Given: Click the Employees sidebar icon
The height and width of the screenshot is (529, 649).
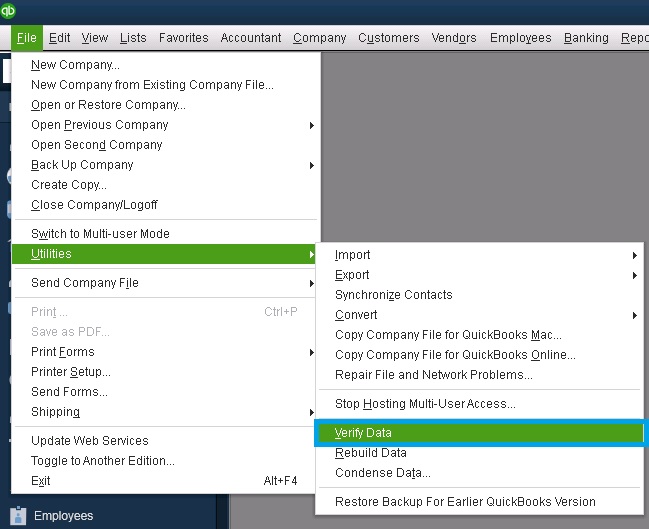Looking at the screenshot, I should click(x=18, y=516).
